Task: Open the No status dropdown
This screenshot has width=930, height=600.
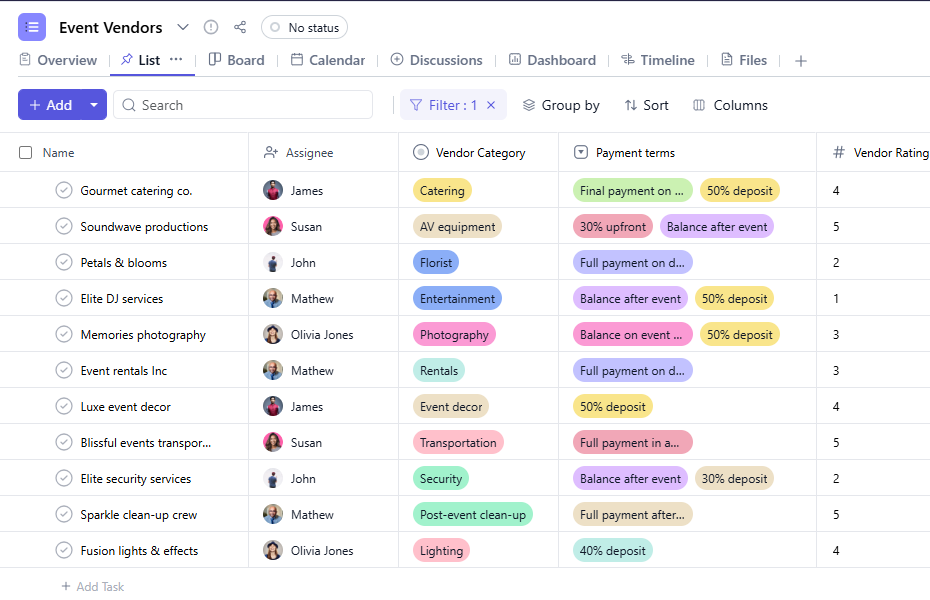Action: (x=304, y=27)
